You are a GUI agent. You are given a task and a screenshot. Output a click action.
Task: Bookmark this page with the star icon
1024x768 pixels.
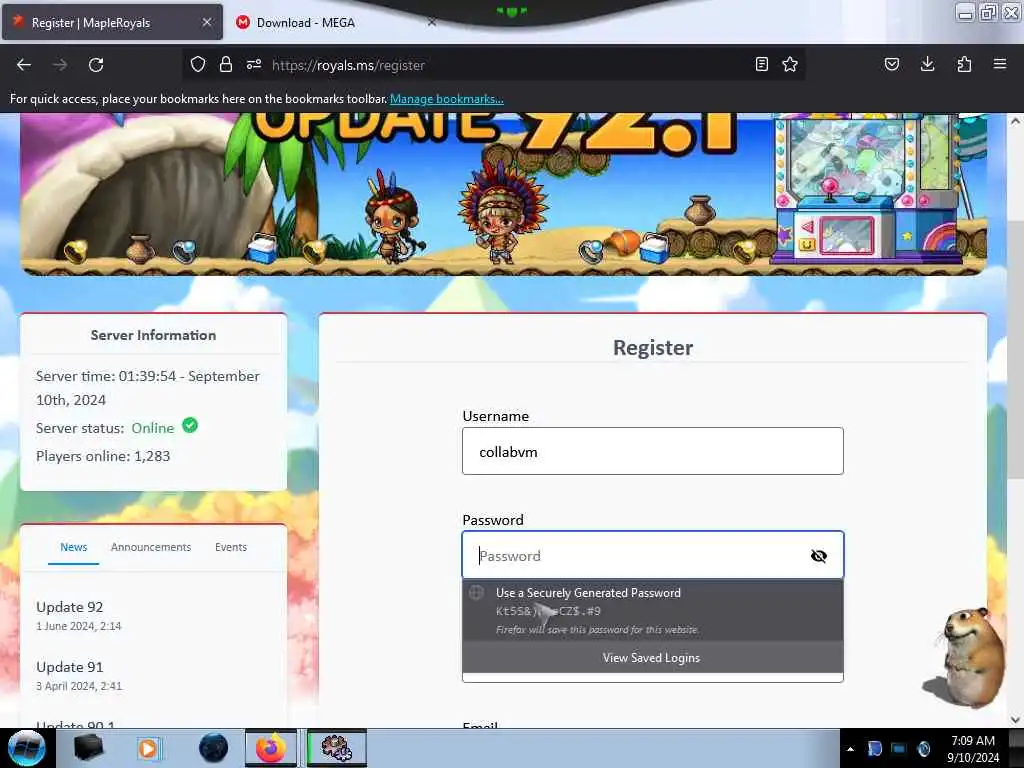[x=790, y=64]
